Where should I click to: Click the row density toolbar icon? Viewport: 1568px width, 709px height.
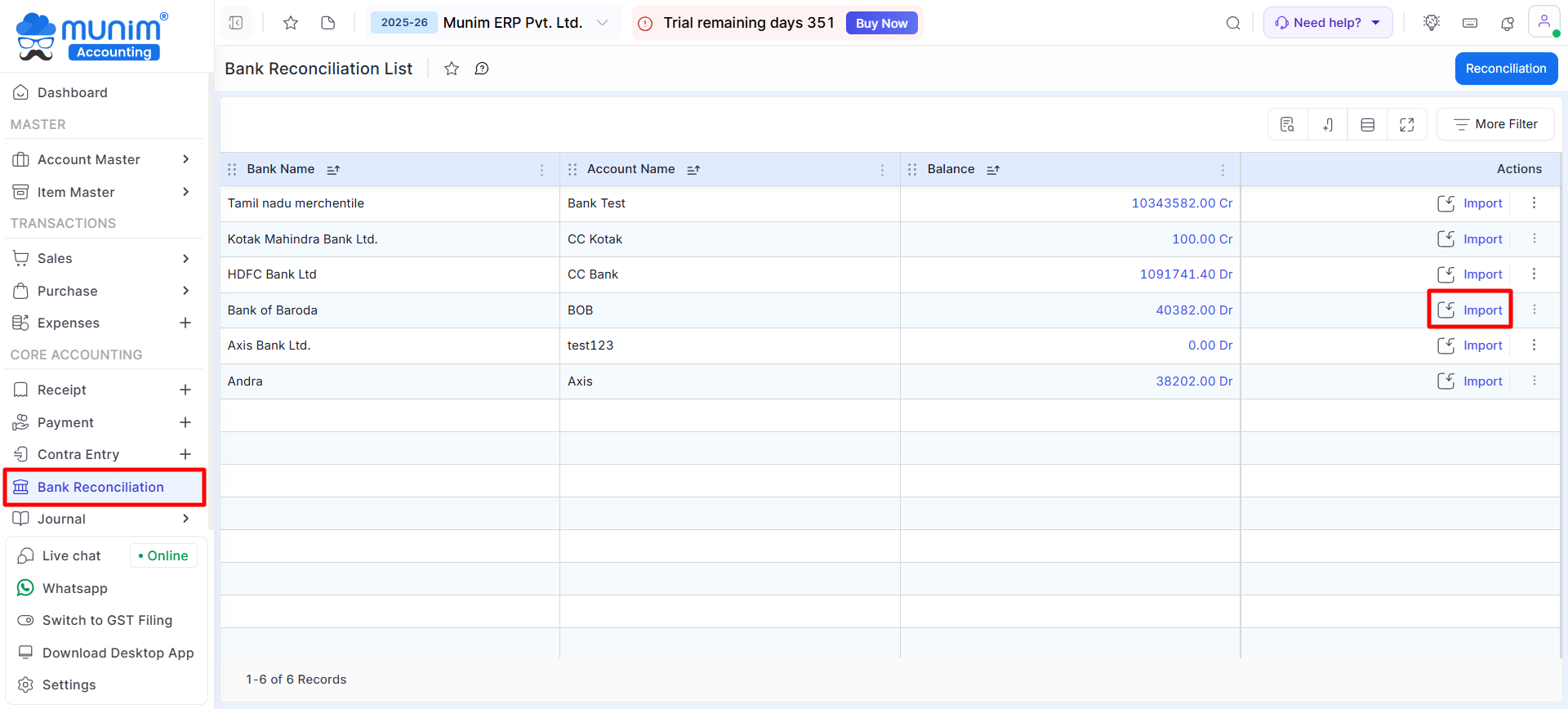(x=1368, y=124)
